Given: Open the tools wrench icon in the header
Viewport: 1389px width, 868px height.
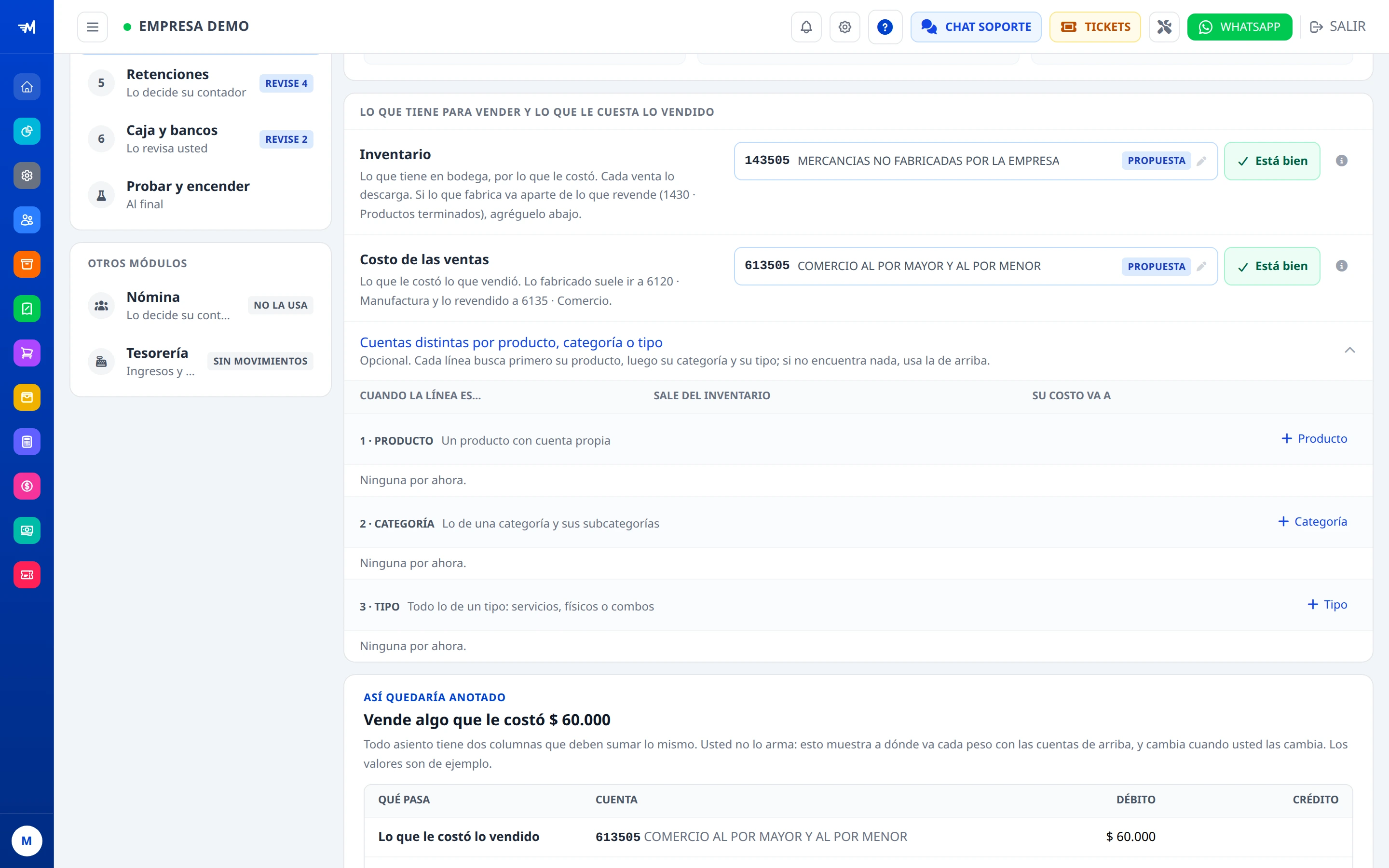Looking at the screenshot, I should point(1164,27).
